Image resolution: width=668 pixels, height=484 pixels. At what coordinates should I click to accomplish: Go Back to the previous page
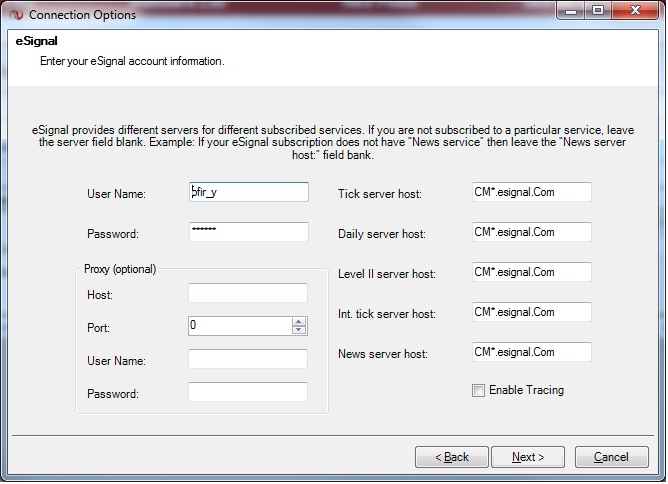point(452,457)
